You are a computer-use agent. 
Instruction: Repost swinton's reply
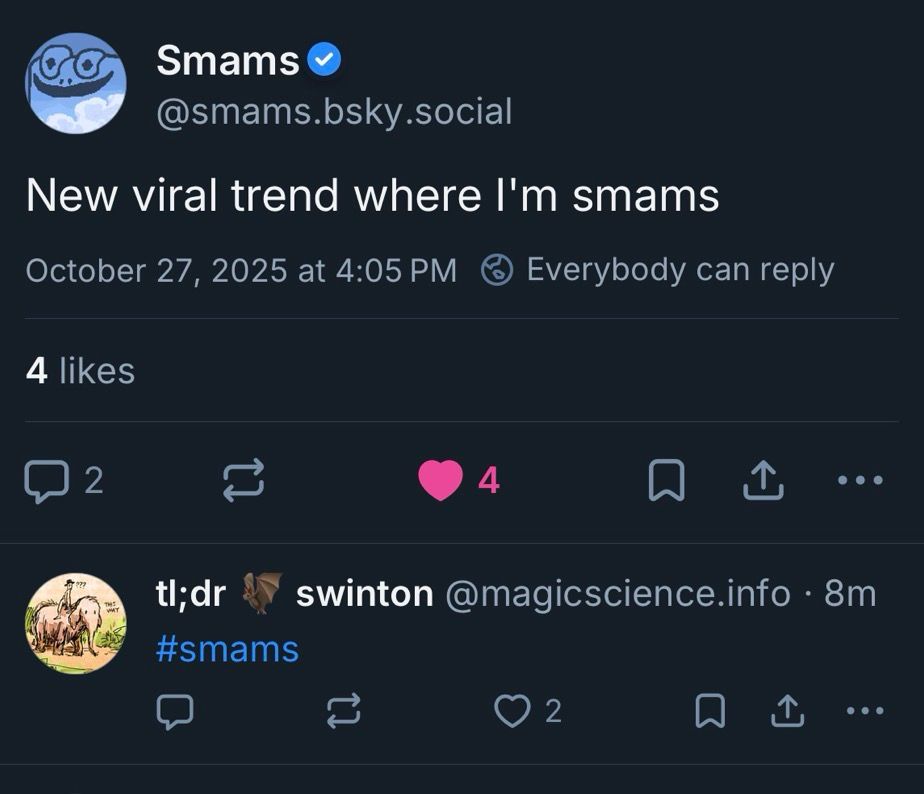coord(343,711)
